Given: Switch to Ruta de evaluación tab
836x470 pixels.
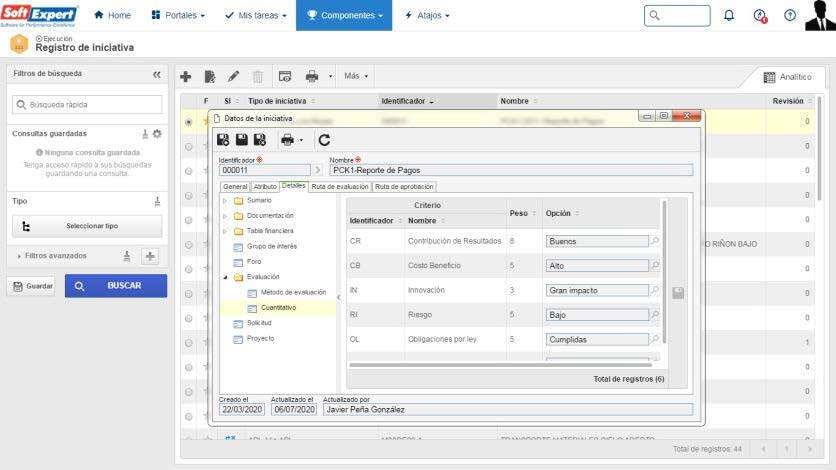Looking at the screenshot, I should (x=339, y=186).
